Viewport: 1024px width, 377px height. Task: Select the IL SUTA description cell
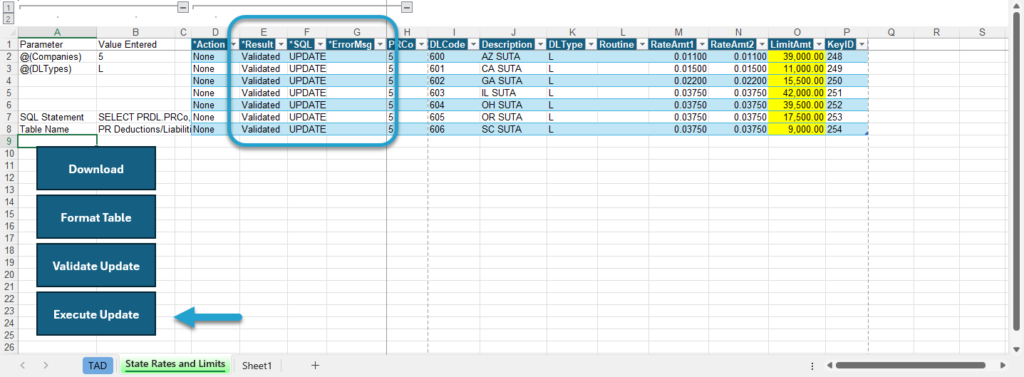click(x=513, y=93)
